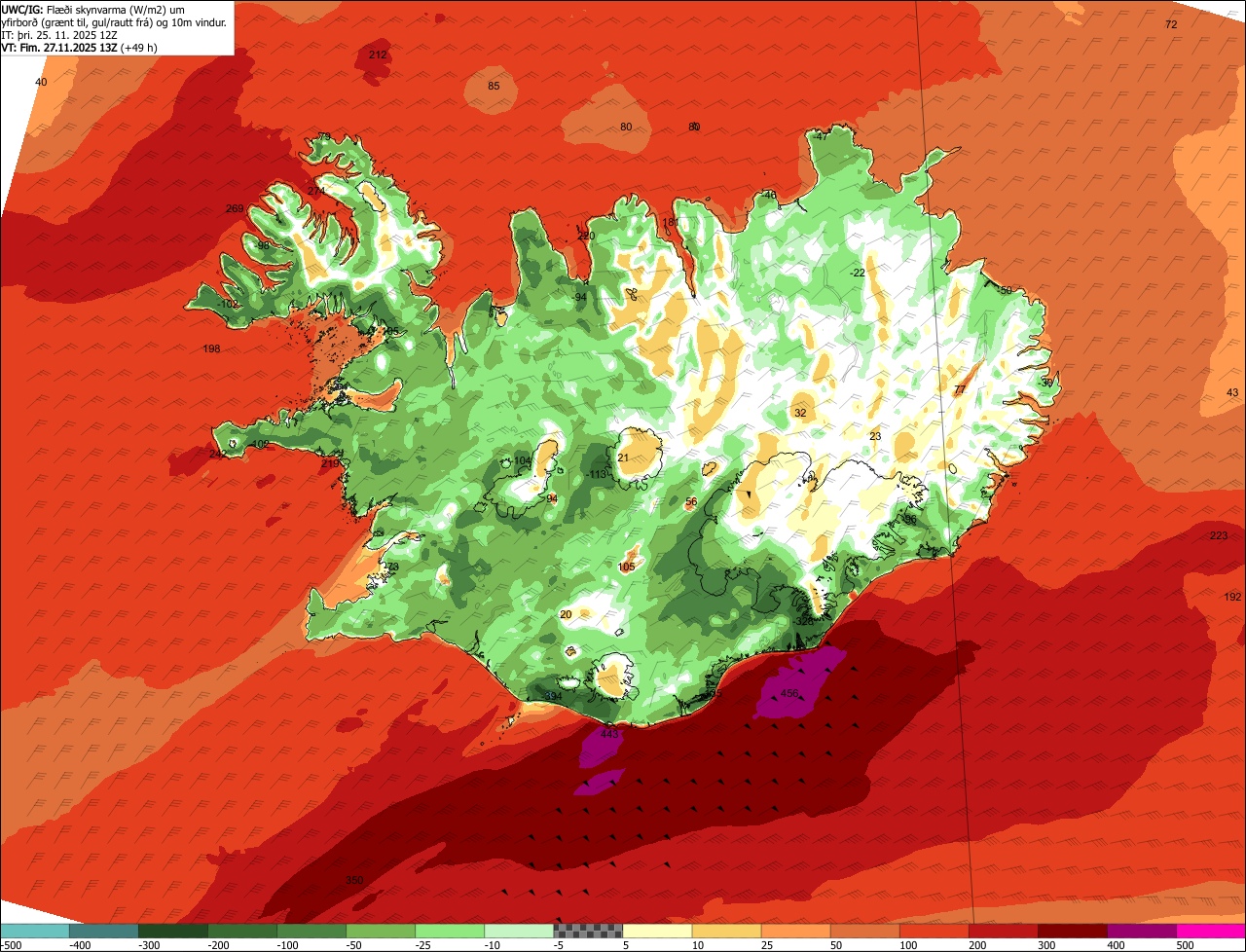Select the 223 value southeast of Iceland

click(x=1219, y=536)
